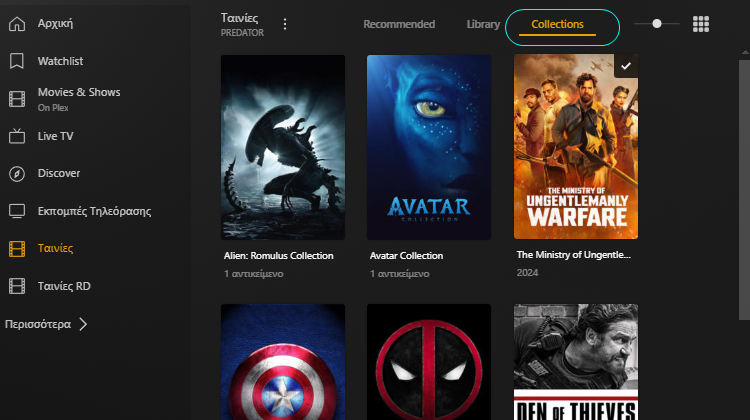Adjust the poster size slider handle
This screenshot has width=750, height=420.
(657, 23)
